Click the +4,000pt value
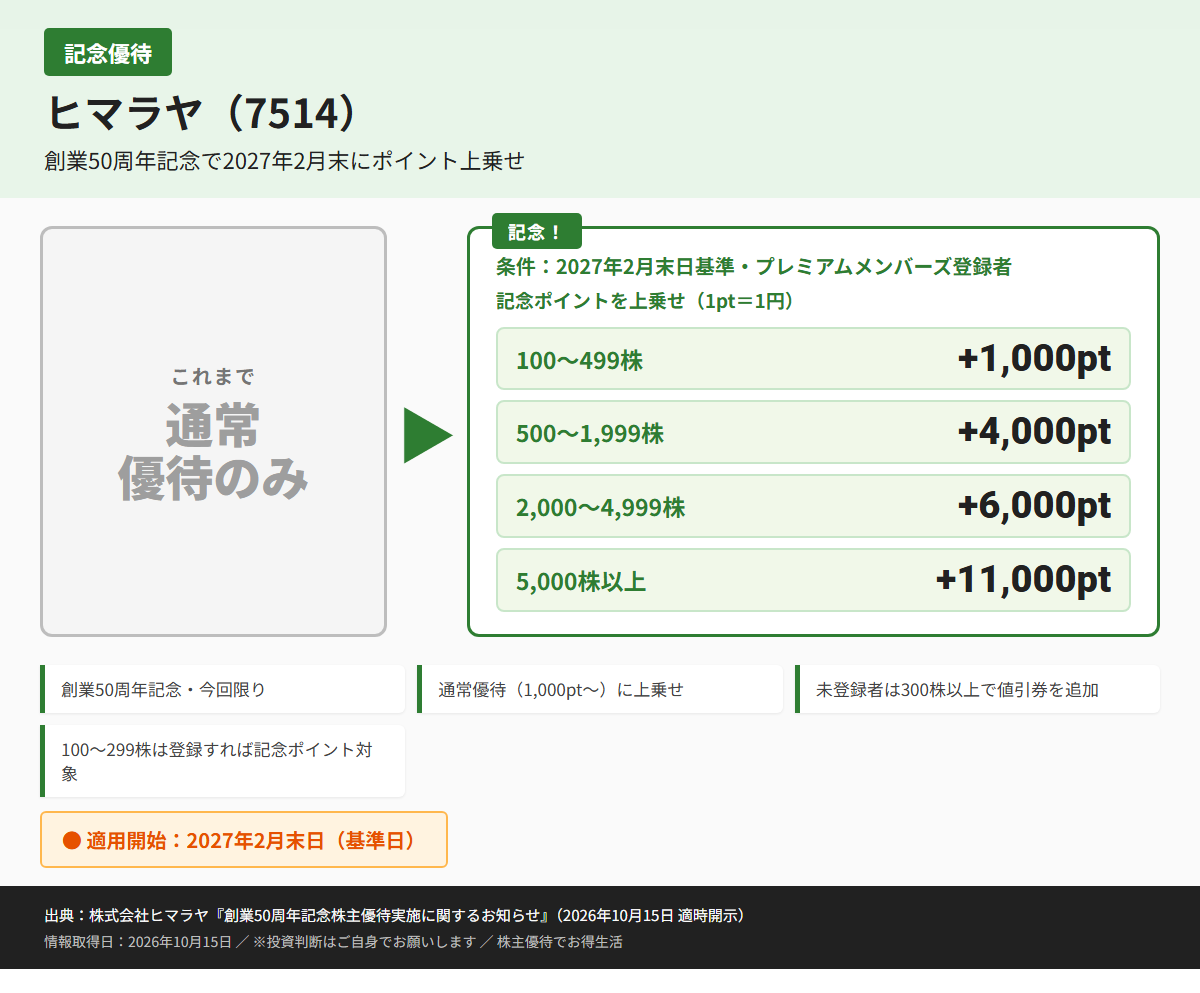 pyautogui.click(x=1034, y=432)
